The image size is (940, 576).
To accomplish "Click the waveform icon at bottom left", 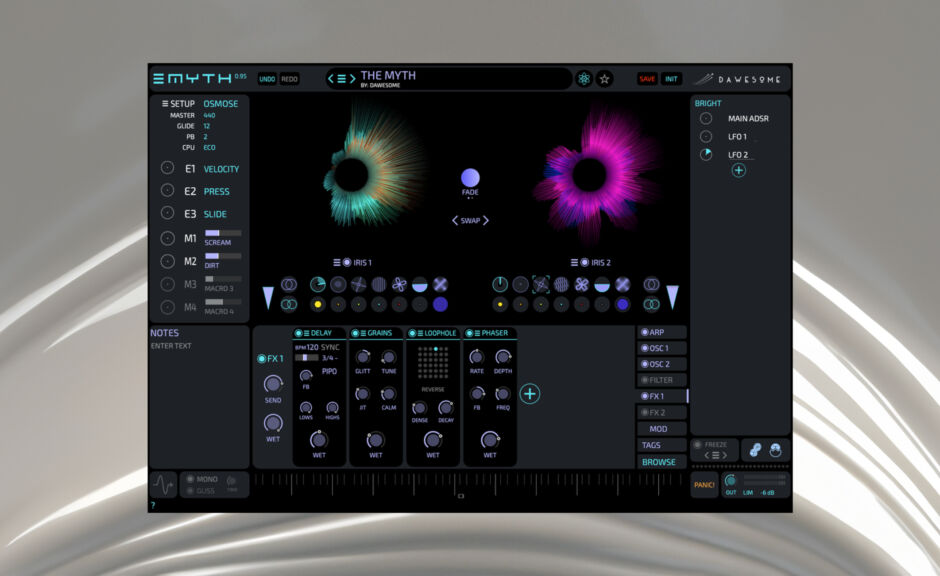I will (x=162, y=485).
